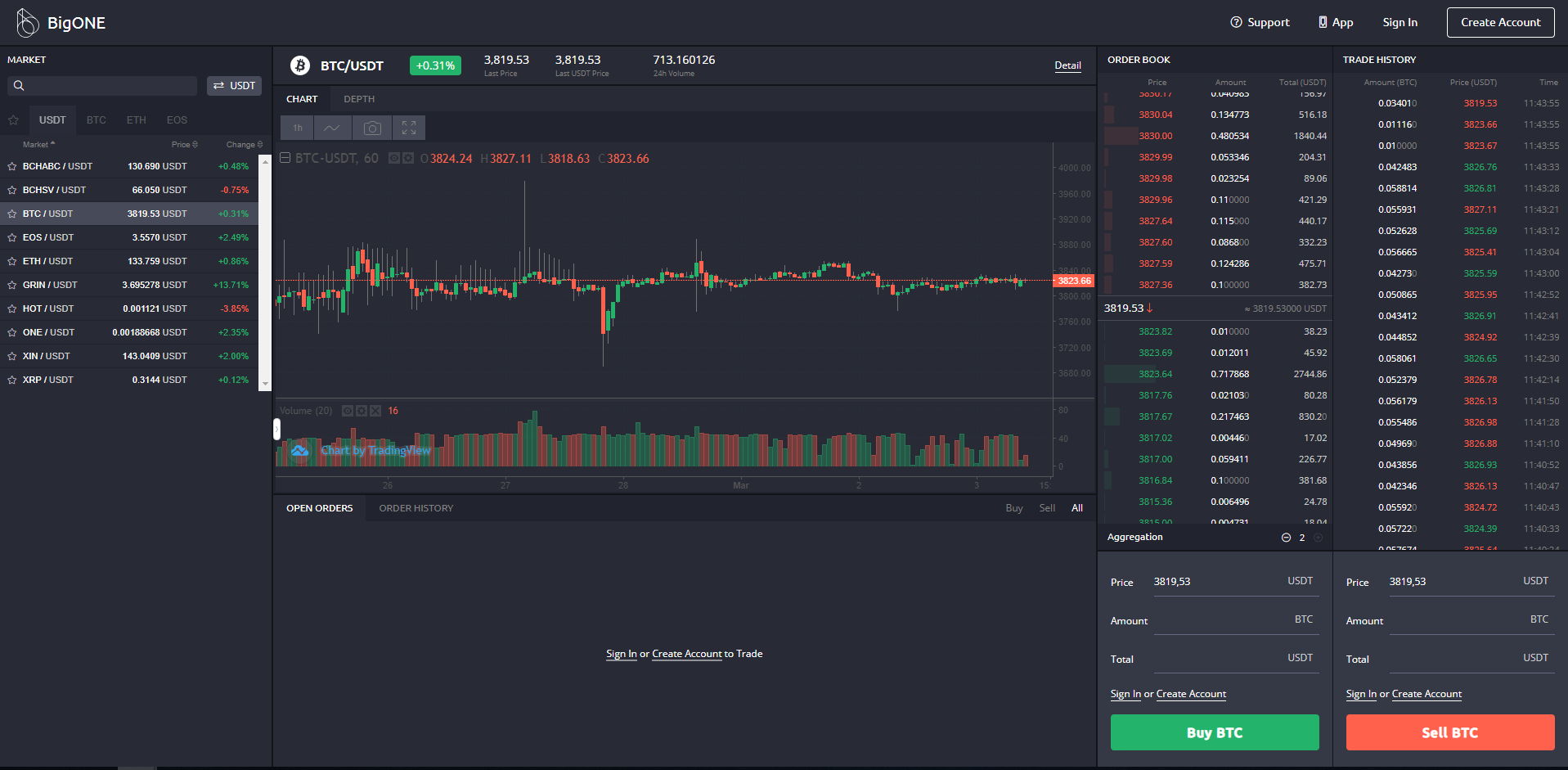Image resolution: width=1568 pixels, height=770 pixels.
Task: Filter open orders by Sell
Action: coord(1047,508)
